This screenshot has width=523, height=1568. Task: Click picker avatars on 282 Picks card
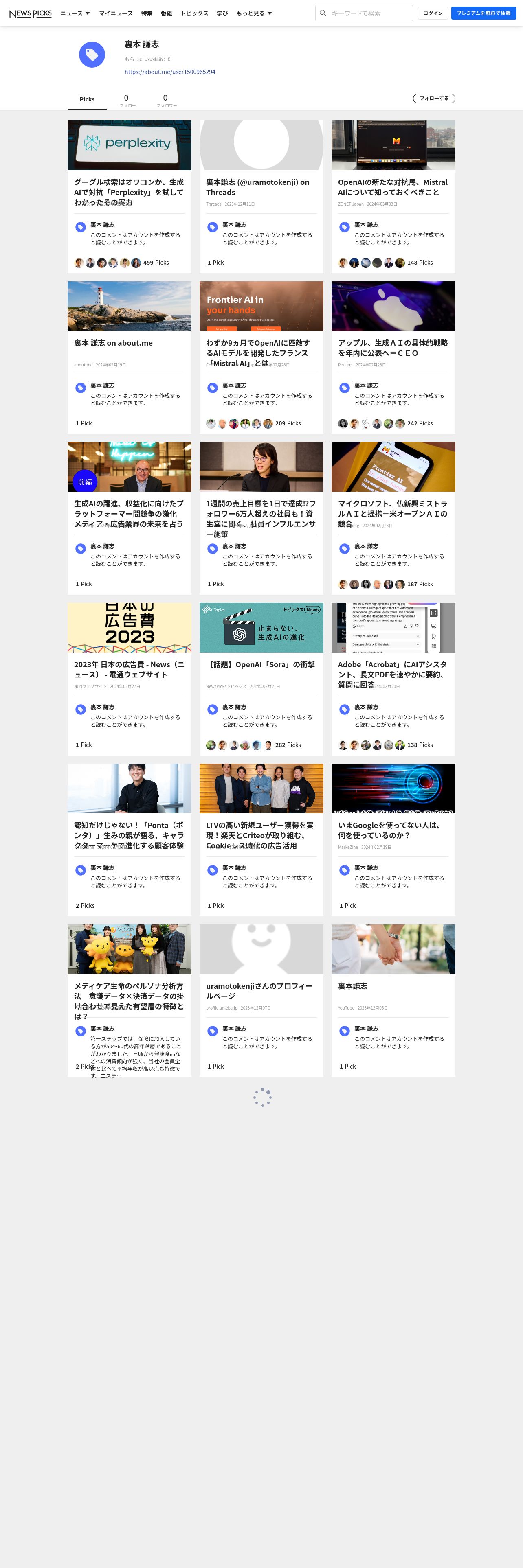coord(239,745)
